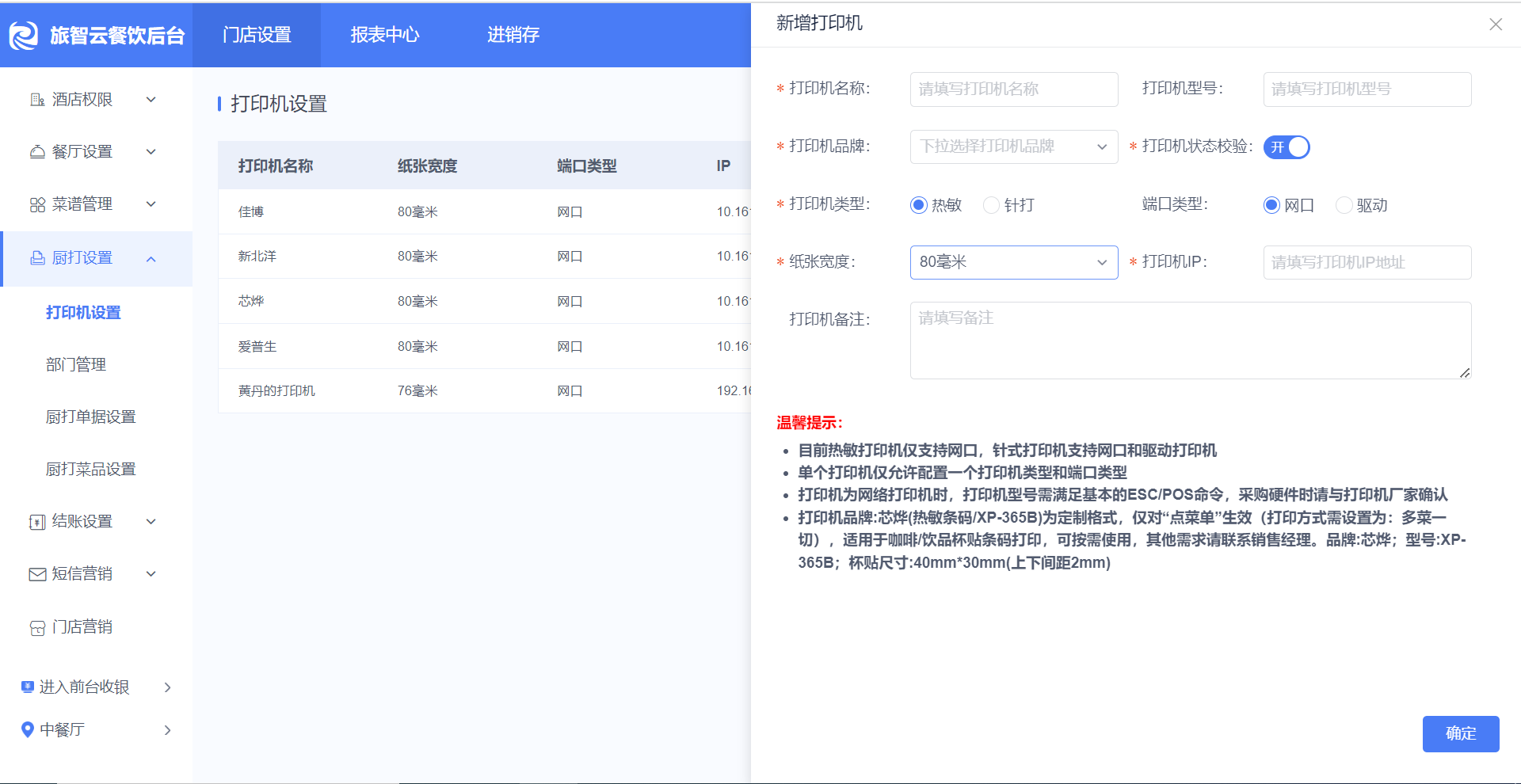Screen dimensions: 1521x784
Task: Click the 新北洋 printer row
Action: coord(485,257)
